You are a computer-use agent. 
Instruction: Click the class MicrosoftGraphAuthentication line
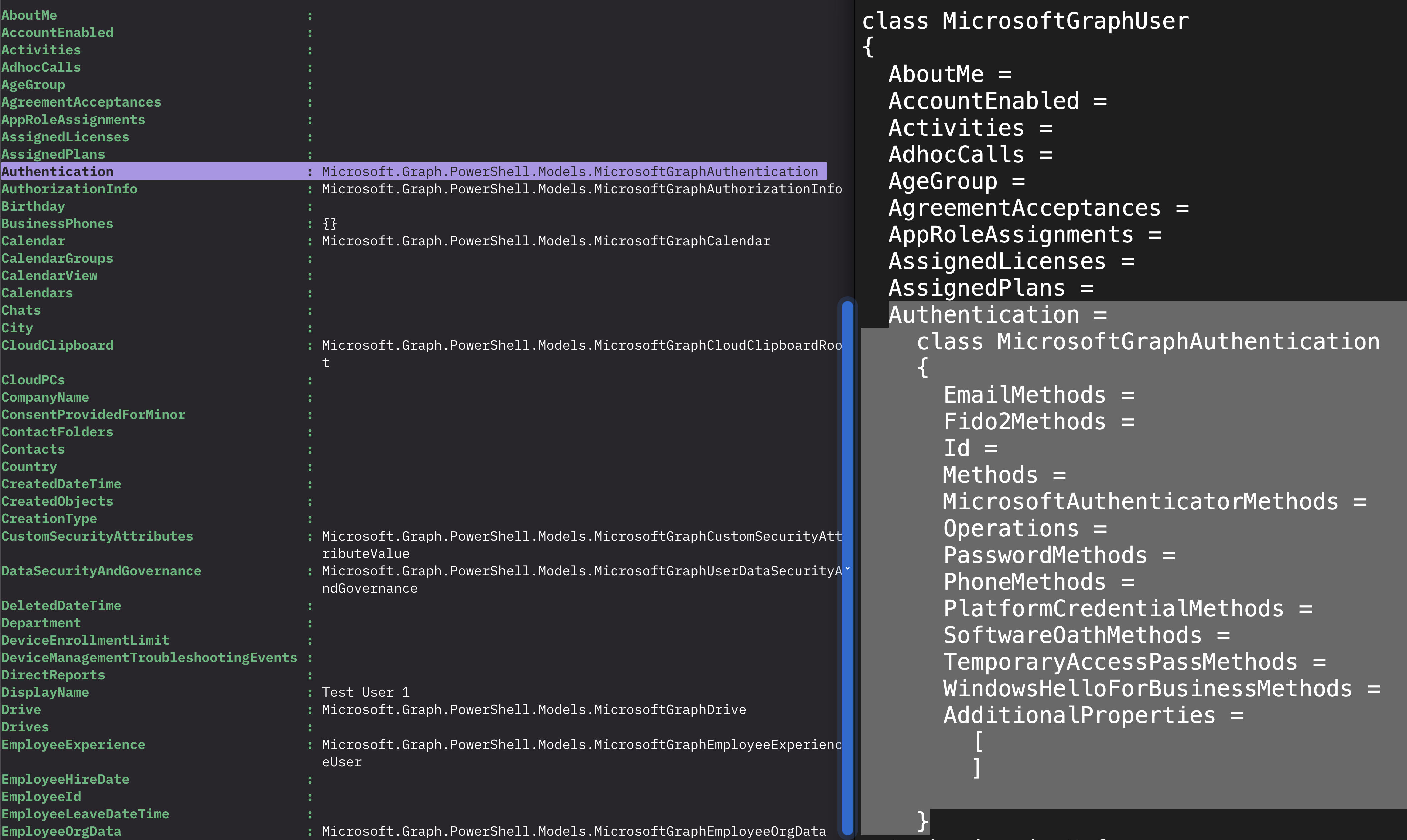coord(1148,342)
